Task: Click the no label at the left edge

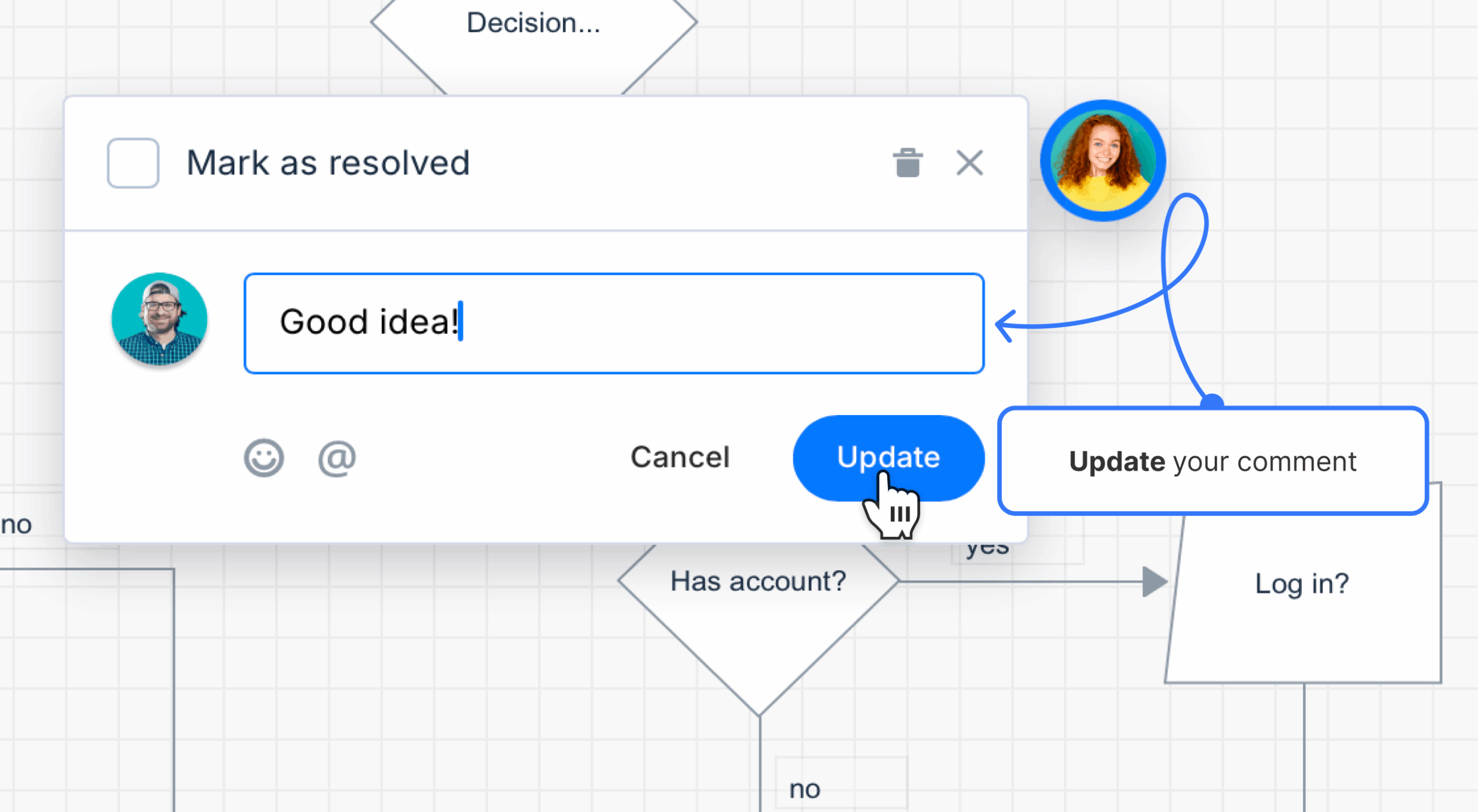Action: point(16,525)
